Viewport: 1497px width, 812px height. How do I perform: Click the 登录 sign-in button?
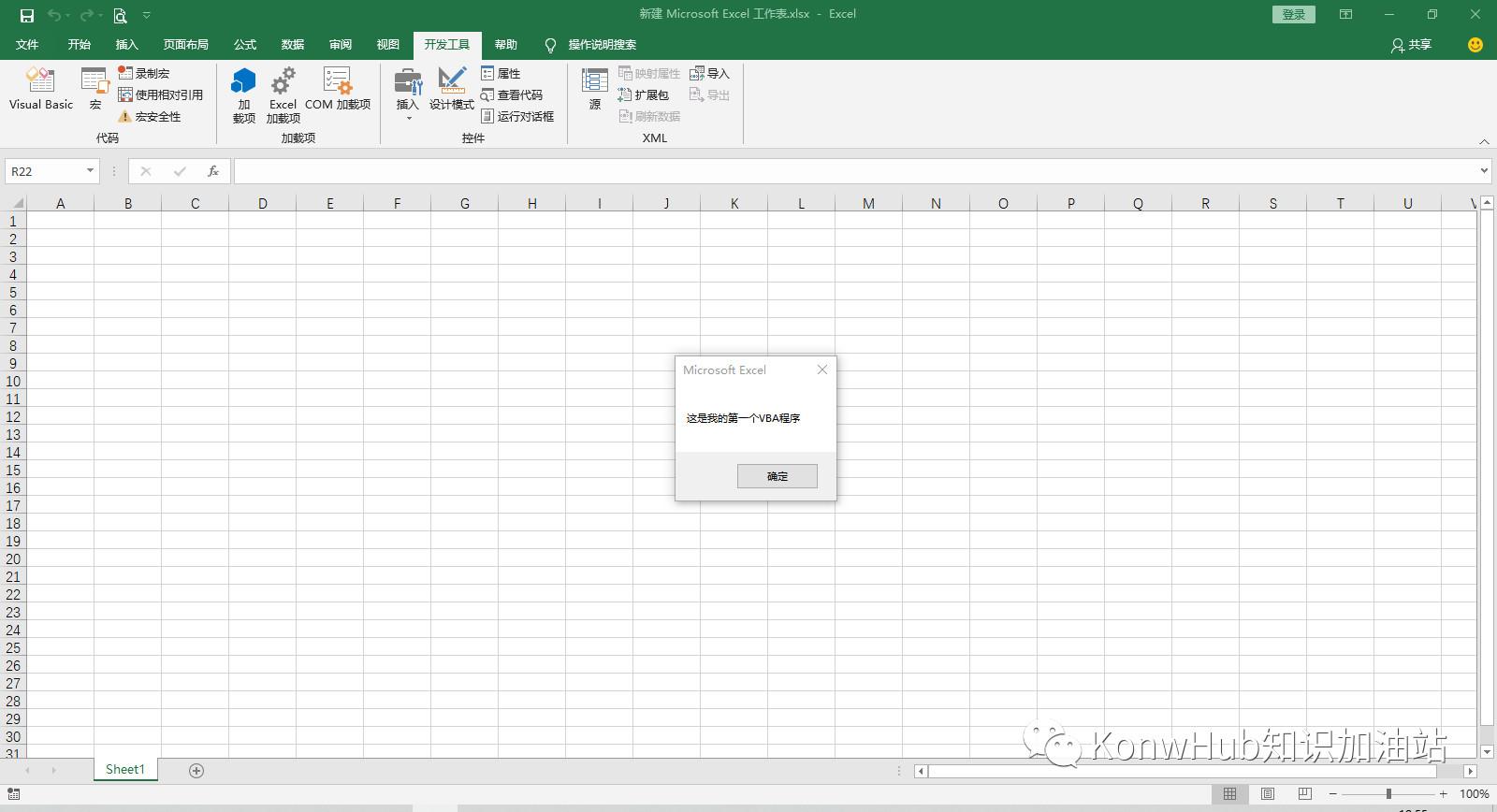coord(1294,14)
